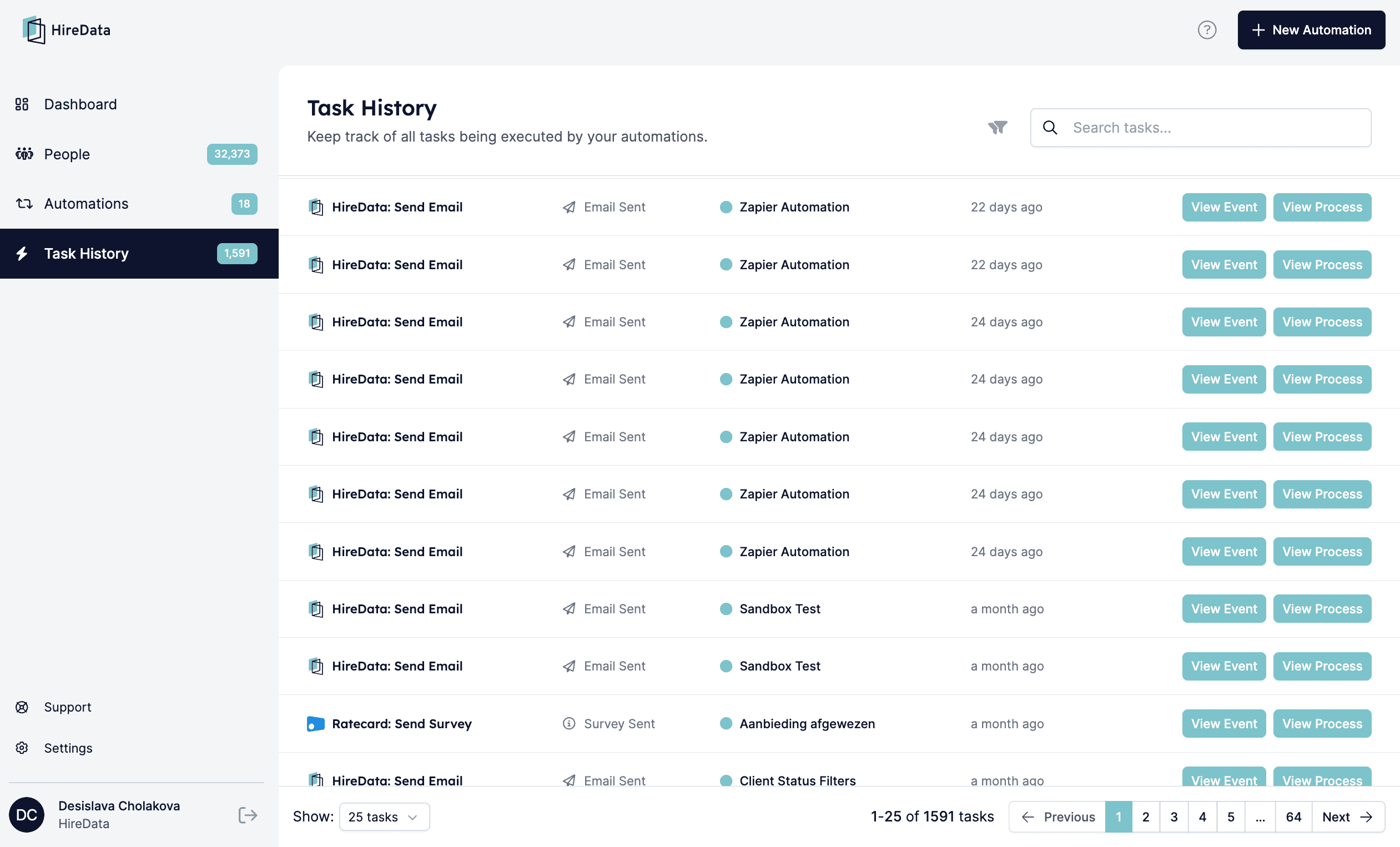Click the Support lifebuoy icon

click(22, 707)
